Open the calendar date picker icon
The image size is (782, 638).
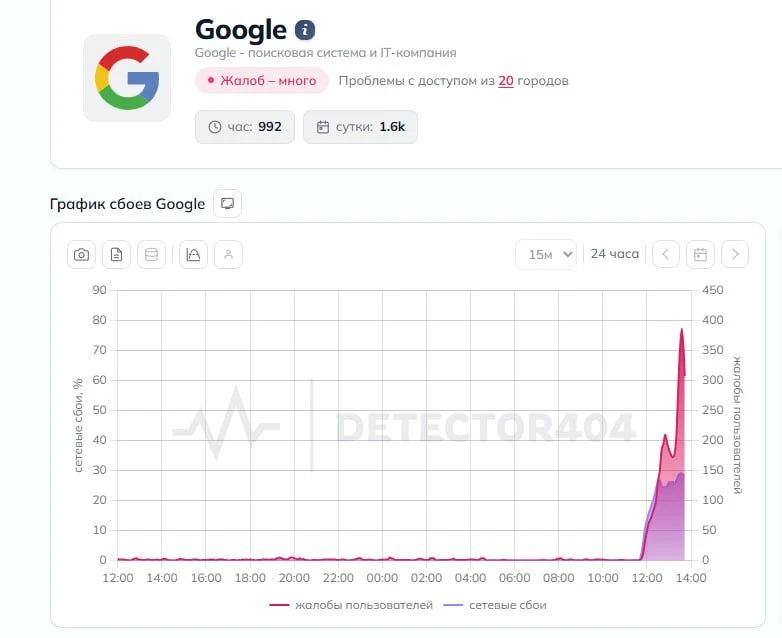click(700, 254)
